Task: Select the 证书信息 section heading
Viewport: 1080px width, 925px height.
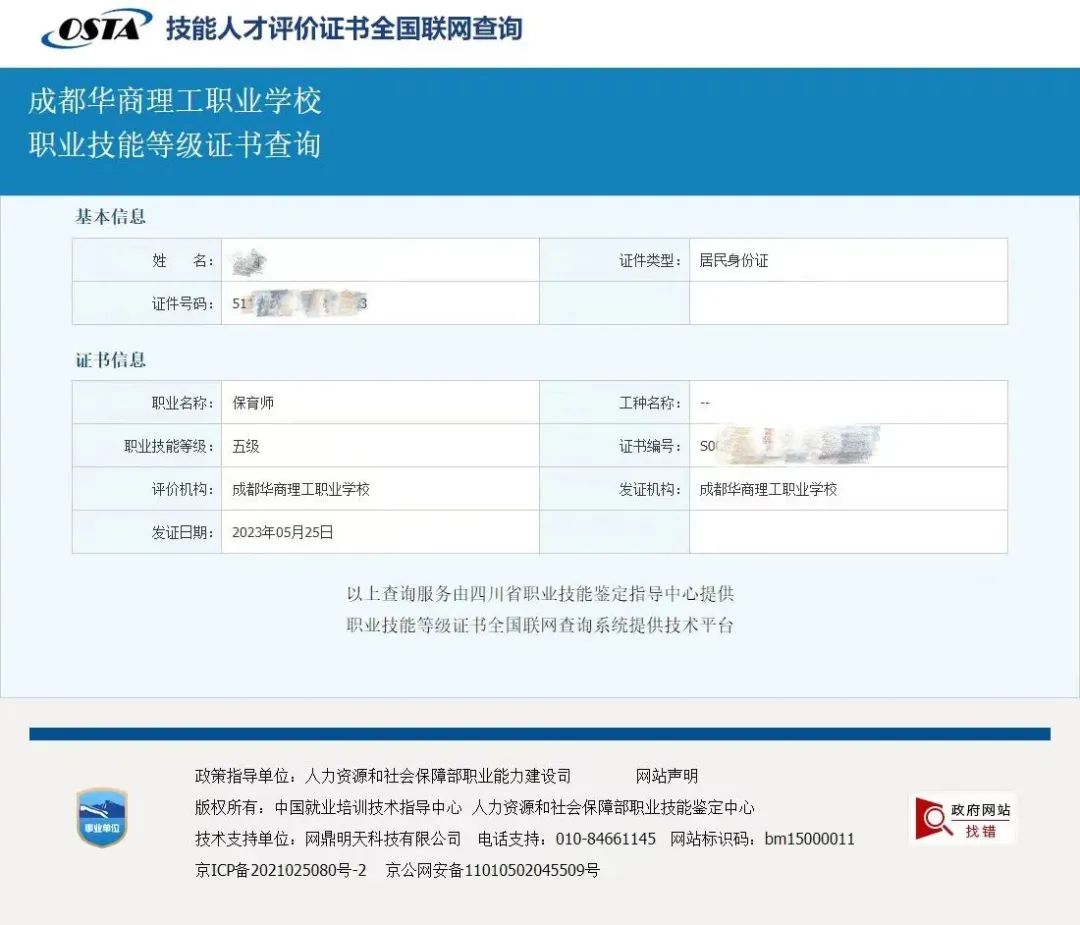Action: click(111, 360)
